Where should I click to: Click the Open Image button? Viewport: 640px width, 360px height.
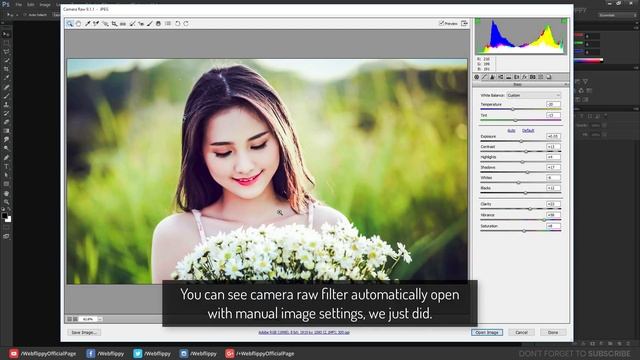pyautogui.click(x=487, y=333)
